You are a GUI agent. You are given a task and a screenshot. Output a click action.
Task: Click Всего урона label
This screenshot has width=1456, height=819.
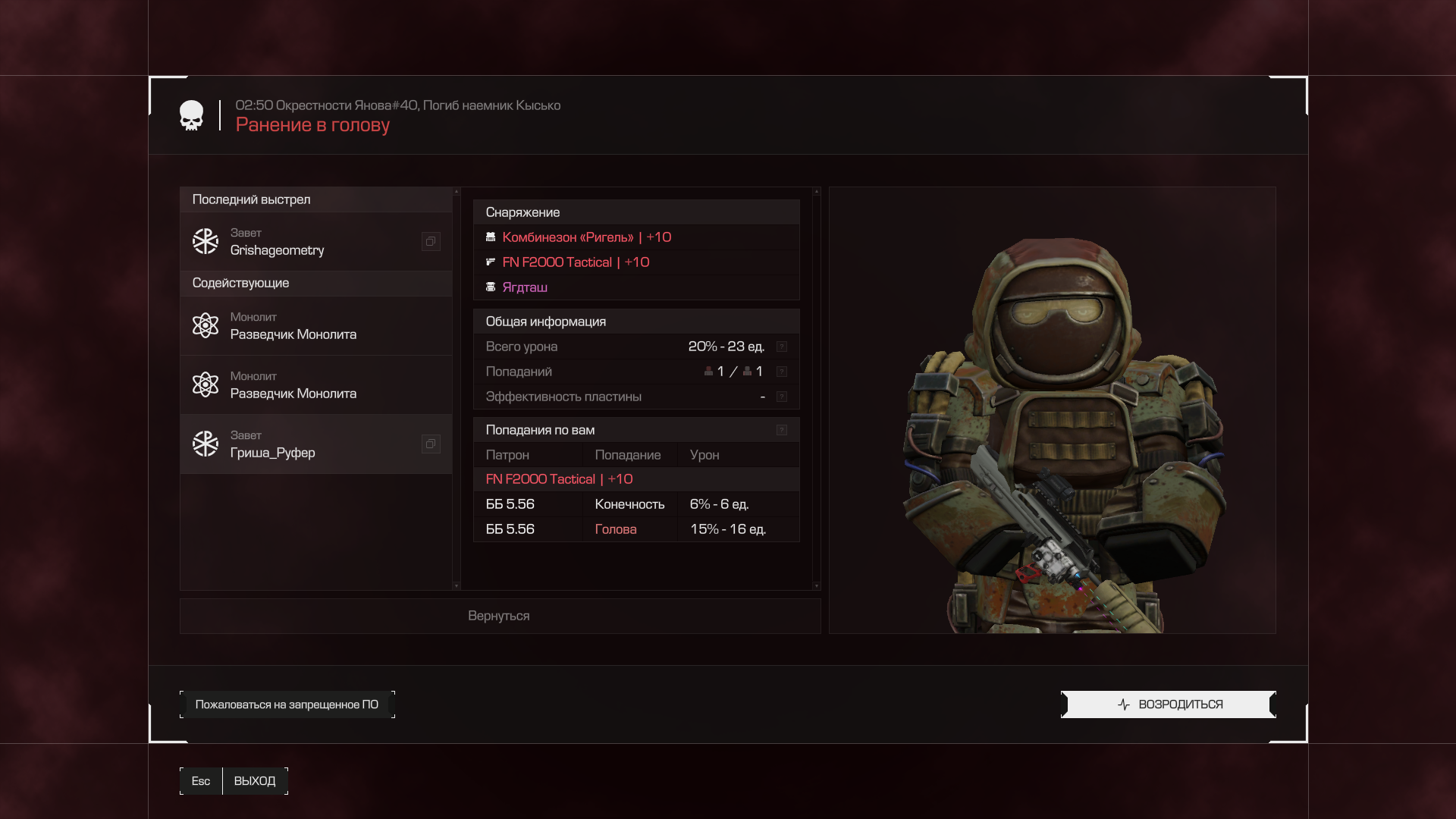(522, 347)
